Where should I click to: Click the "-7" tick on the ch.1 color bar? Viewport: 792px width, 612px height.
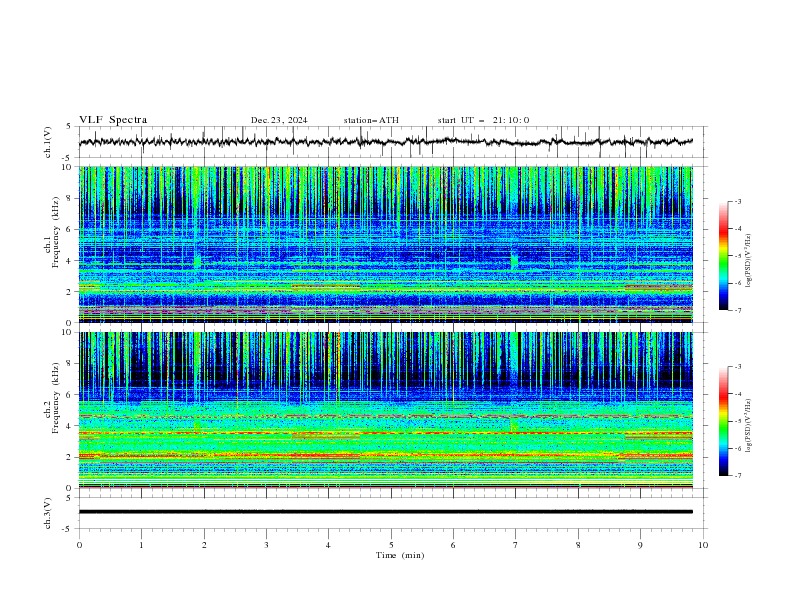(x=738, y=310)
